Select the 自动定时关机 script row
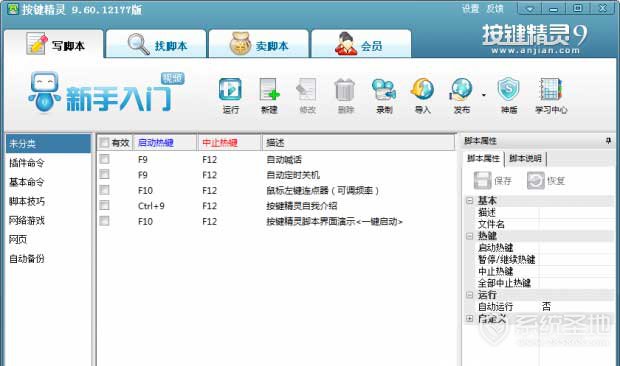 point(276,174)
